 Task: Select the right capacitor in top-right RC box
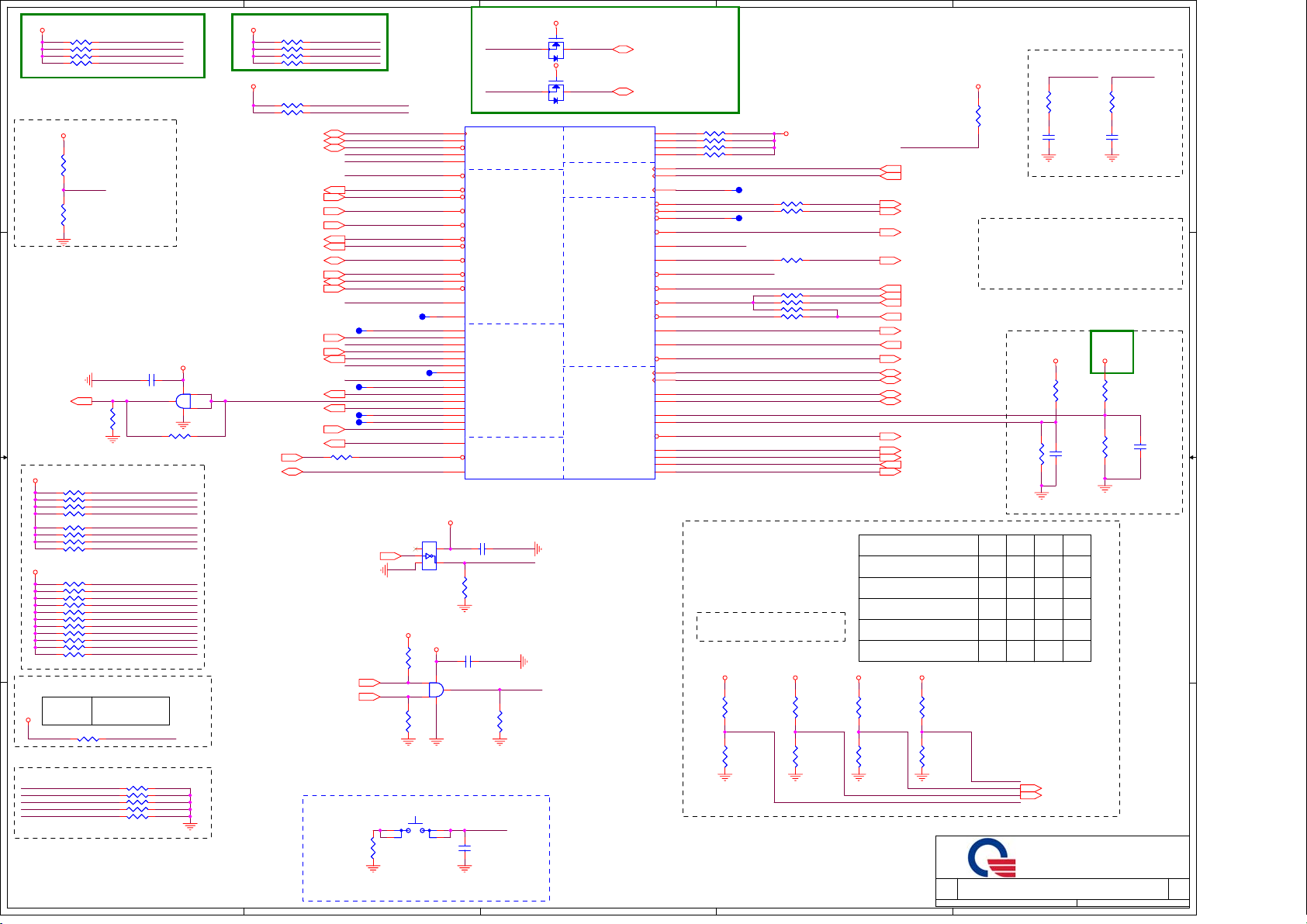point(1112,137)
